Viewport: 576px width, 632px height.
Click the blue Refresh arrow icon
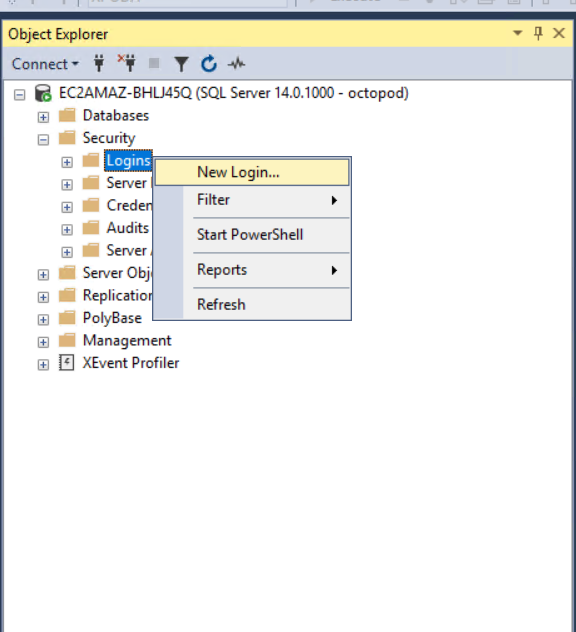(x=209, y=64)
